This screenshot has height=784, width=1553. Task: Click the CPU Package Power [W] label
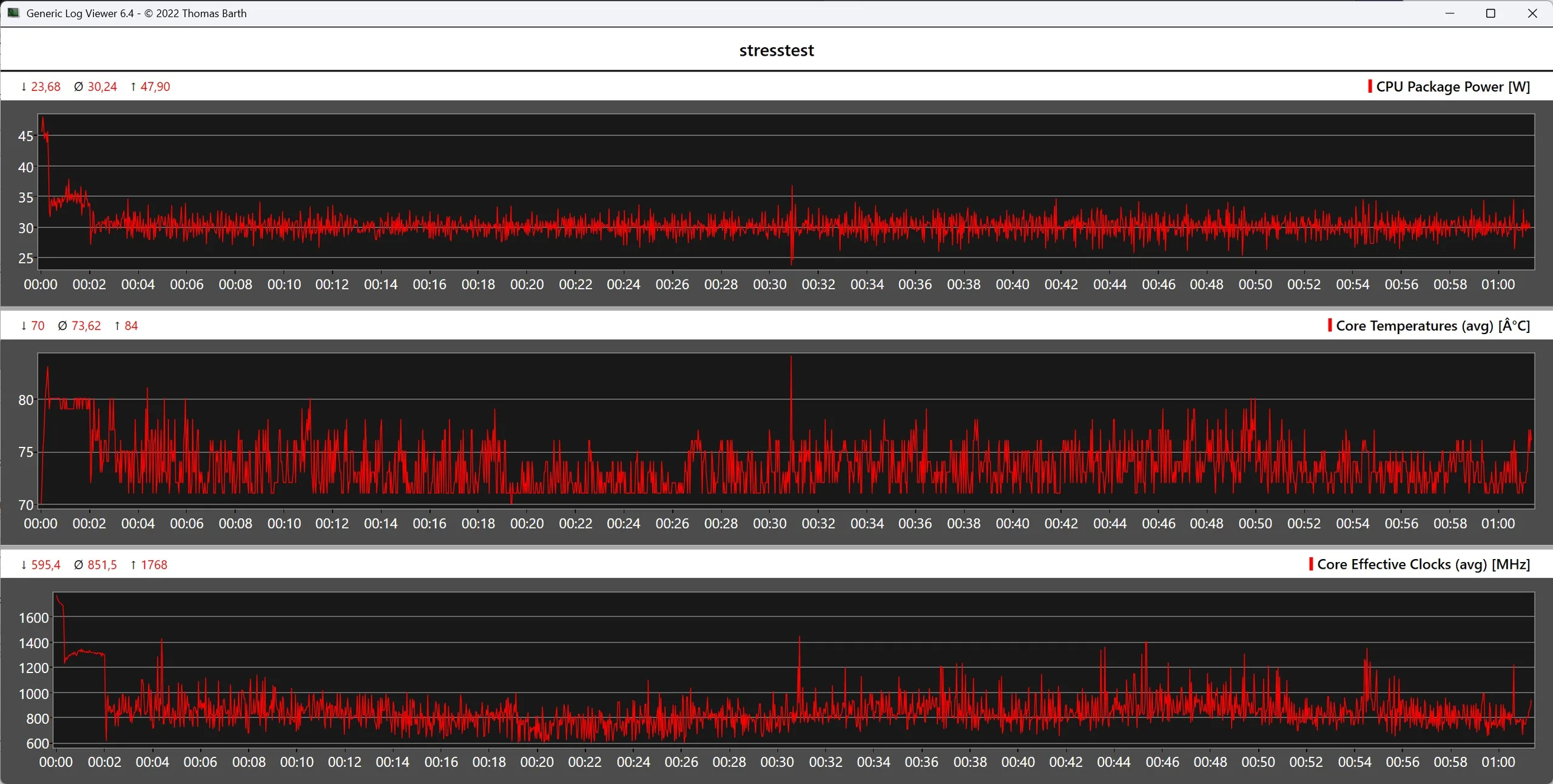[1453, 87]
